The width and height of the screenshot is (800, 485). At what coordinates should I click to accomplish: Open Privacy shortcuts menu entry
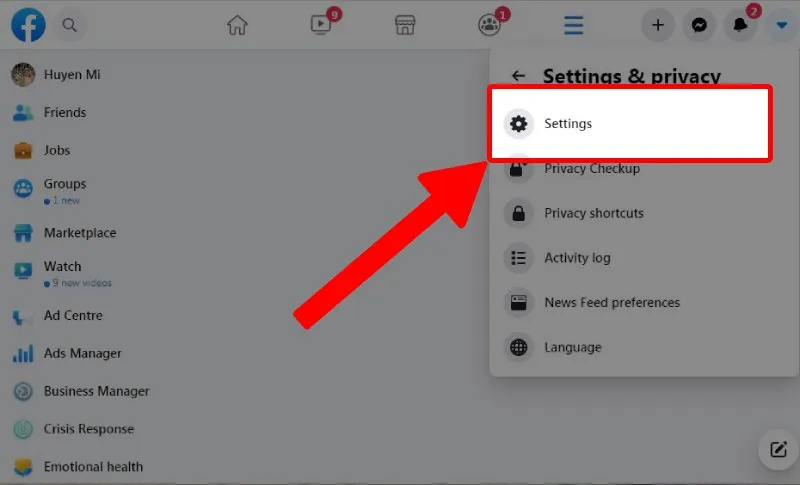[x=593, y=213]
